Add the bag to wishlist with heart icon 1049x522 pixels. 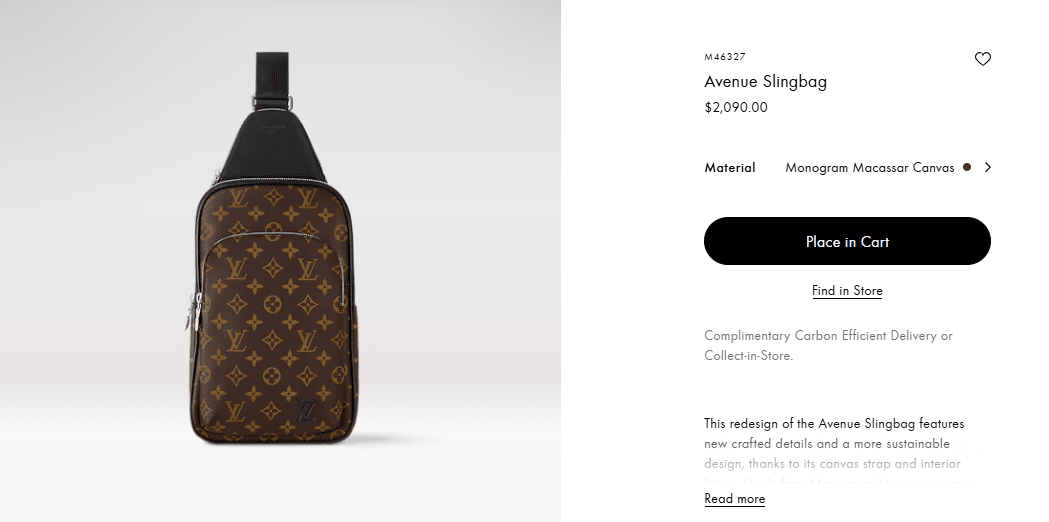983,59
